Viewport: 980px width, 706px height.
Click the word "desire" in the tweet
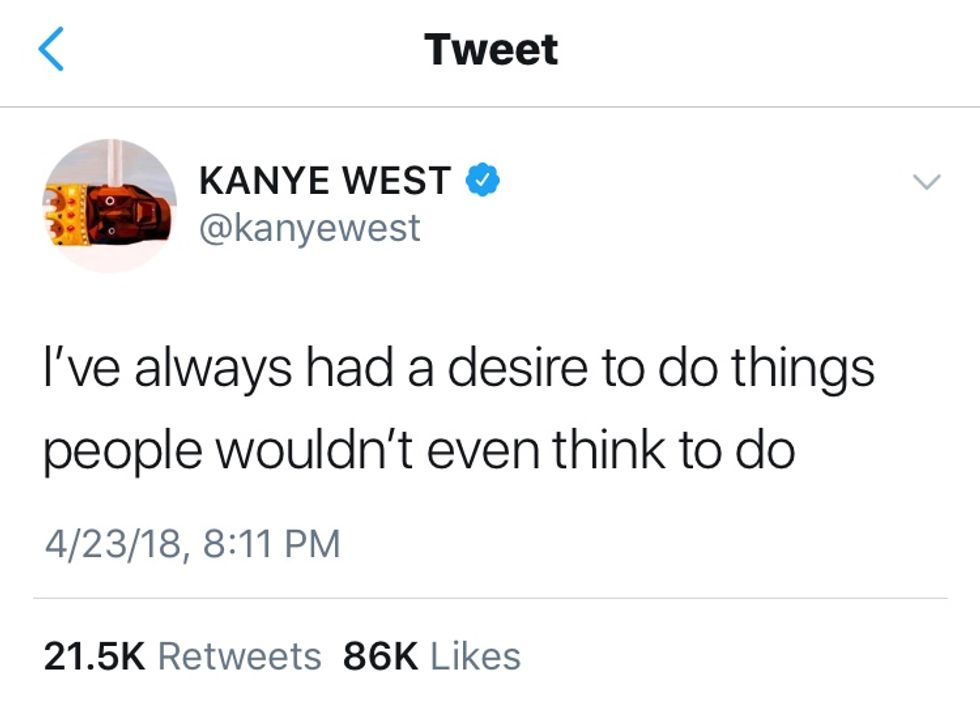(x=517, y=367)
